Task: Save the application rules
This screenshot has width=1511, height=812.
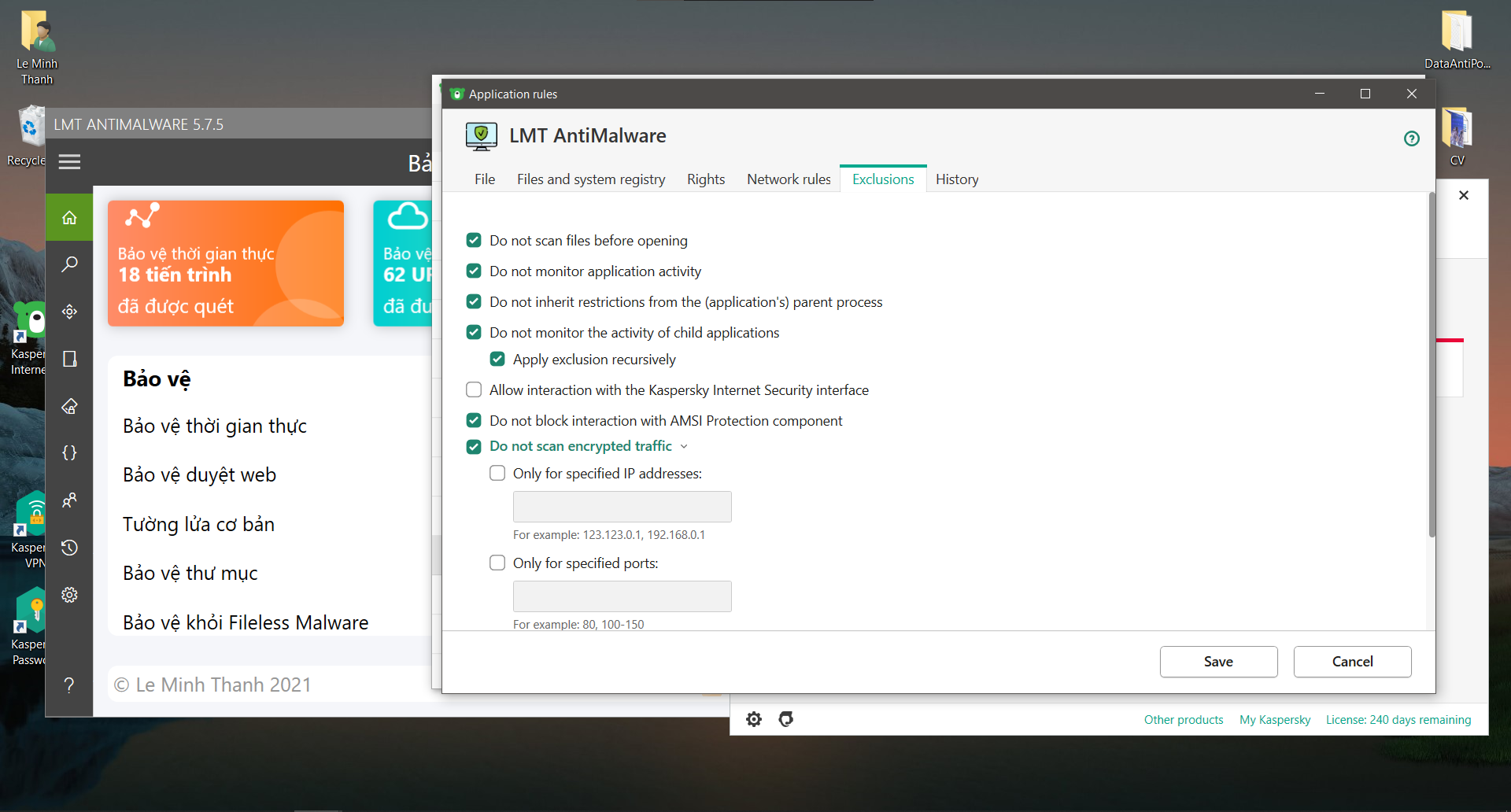Action: (x=1218, y=662)
